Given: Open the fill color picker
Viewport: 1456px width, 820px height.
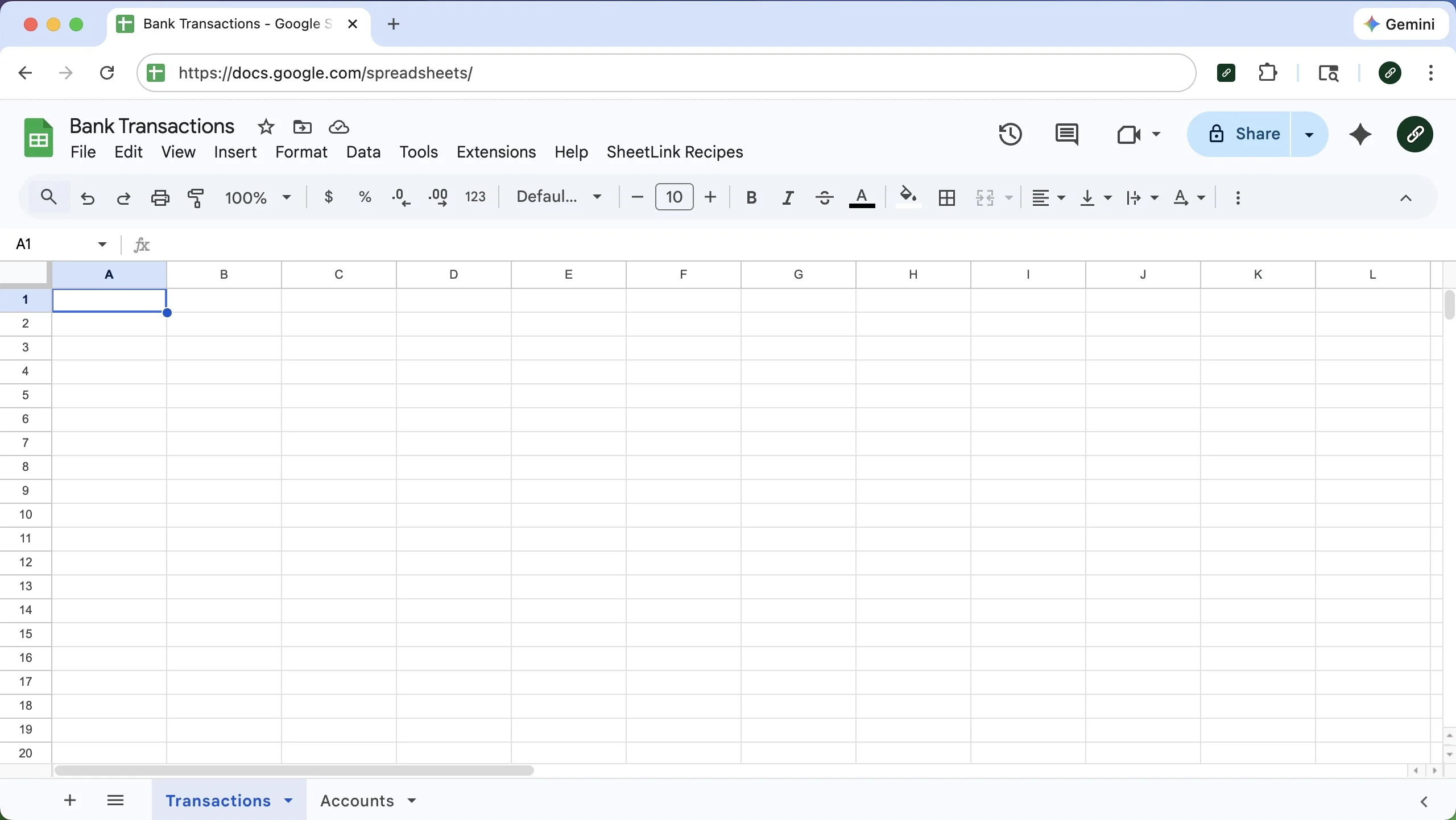Looking at the screenshot, I should coord(908,197).
